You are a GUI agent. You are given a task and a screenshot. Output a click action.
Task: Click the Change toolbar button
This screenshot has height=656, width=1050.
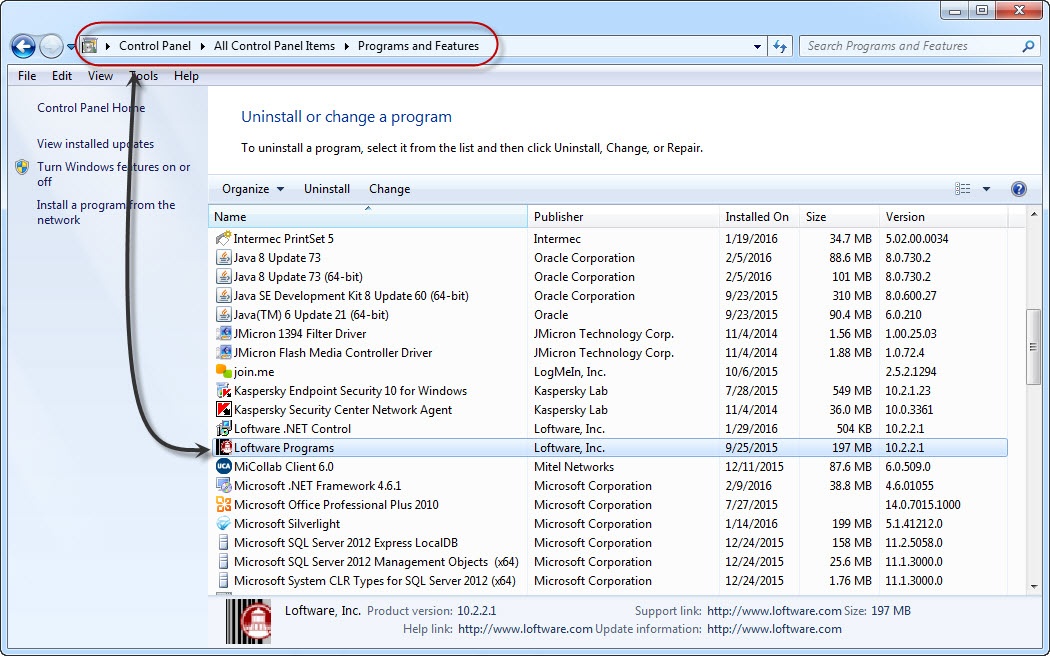pyautogui.click(x=389, y=189)
